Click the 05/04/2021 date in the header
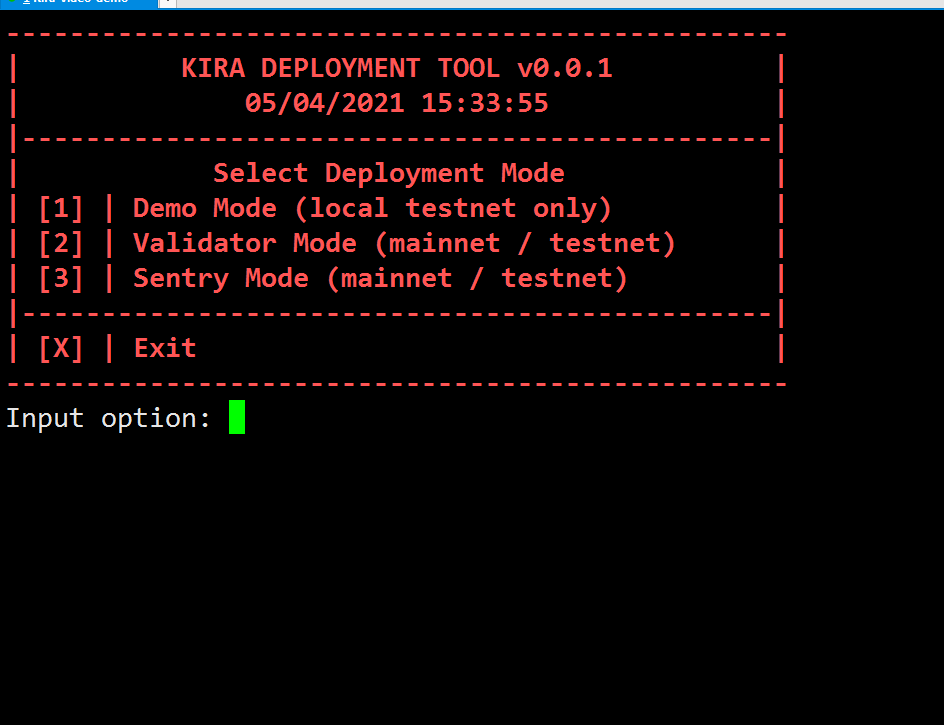 (x=324, y=103)
